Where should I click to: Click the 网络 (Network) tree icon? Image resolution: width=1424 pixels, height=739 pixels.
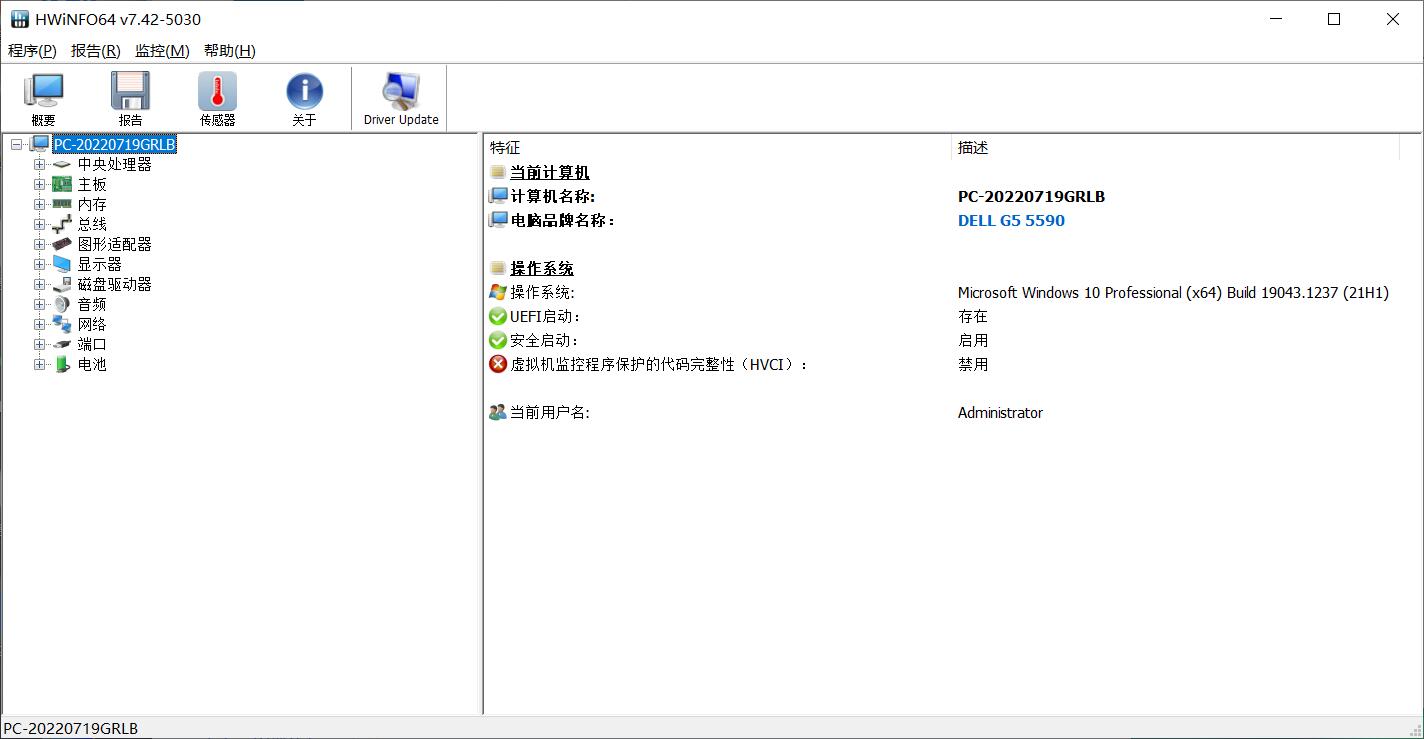click(61, 324)
